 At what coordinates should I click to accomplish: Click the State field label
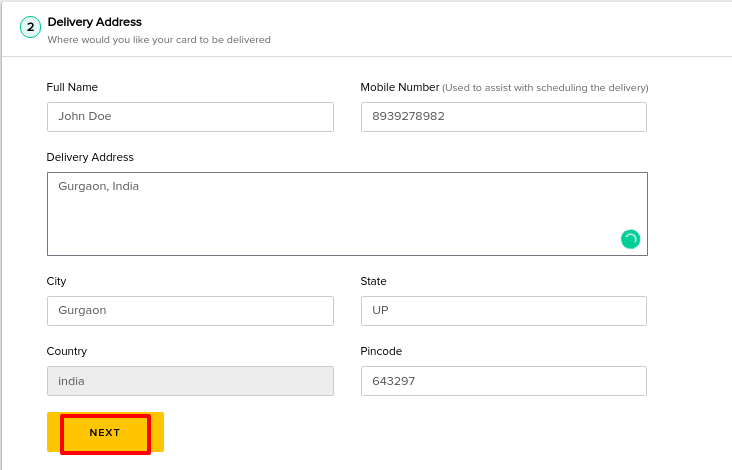[373, 281]
